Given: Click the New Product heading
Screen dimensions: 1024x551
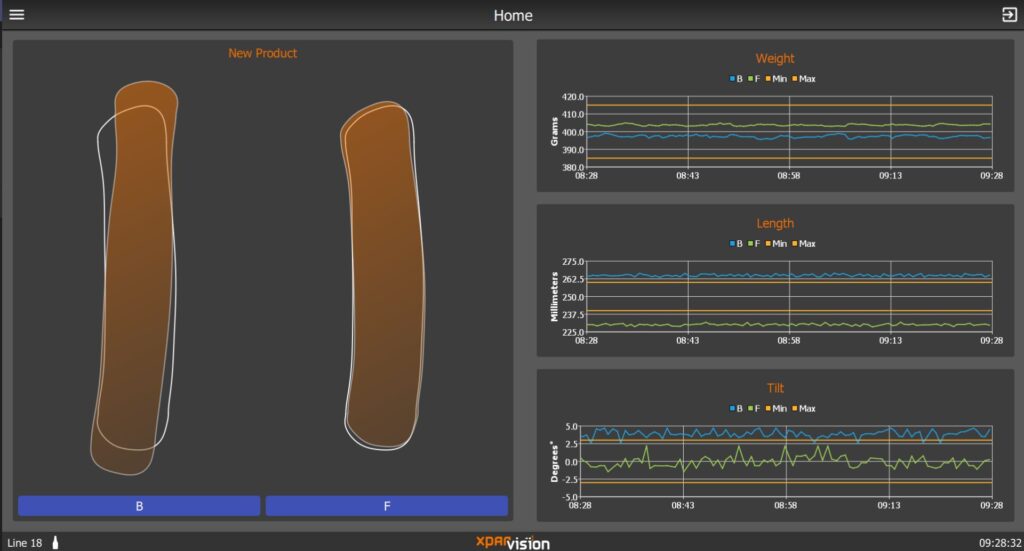Looking at the screenshot, I should pyautogui.click(x=262, y=53).
